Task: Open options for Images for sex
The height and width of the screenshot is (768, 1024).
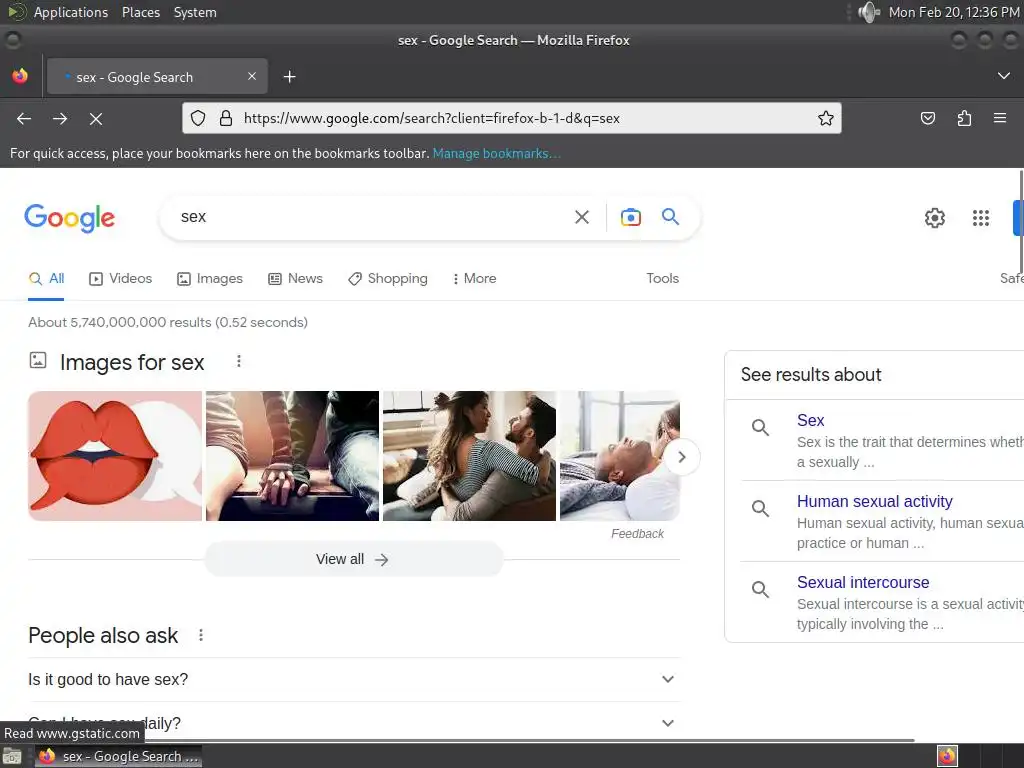Action: (x=239, y=361)
